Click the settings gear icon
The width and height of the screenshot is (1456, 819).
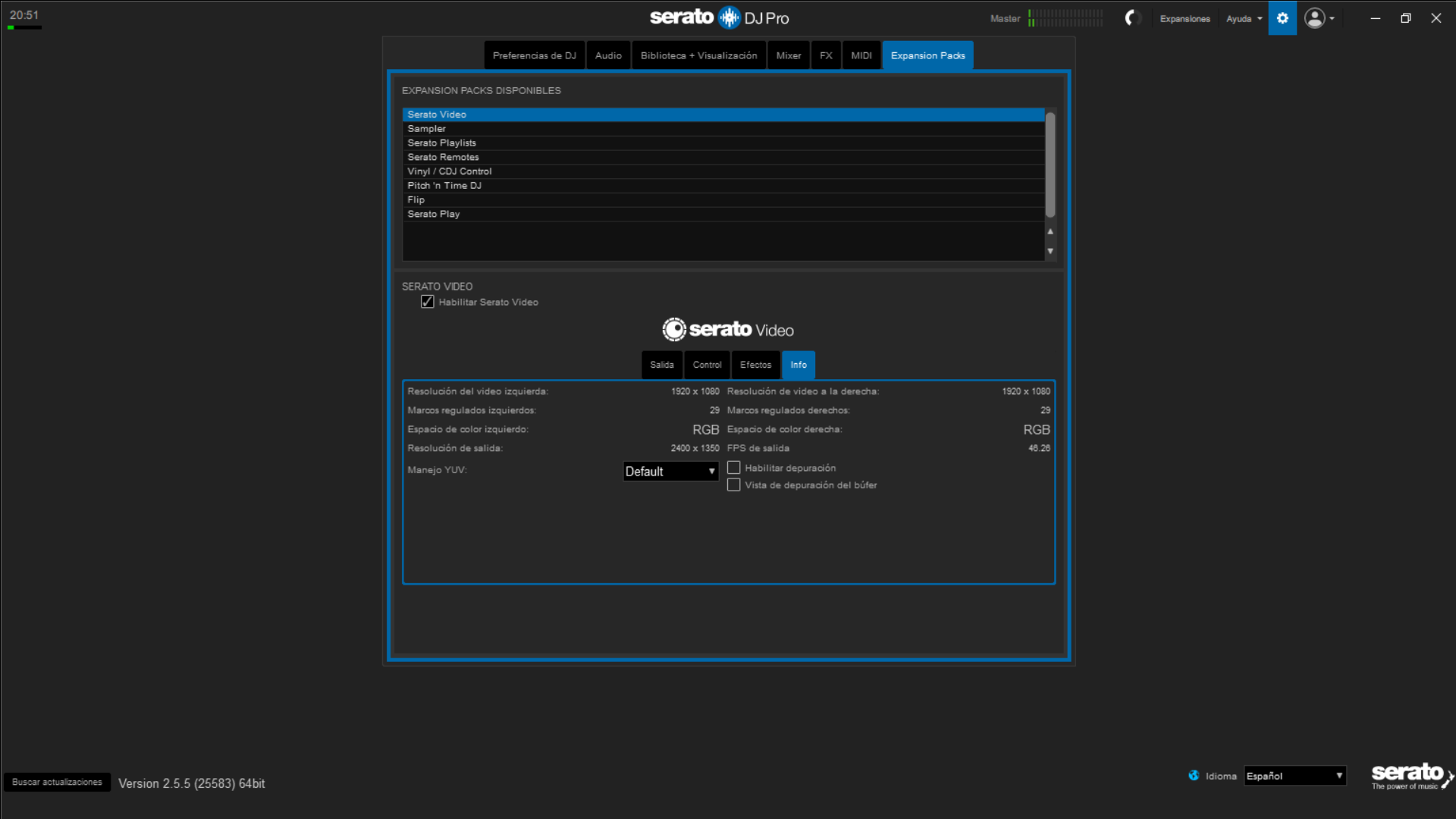(x=1282, y=18)
